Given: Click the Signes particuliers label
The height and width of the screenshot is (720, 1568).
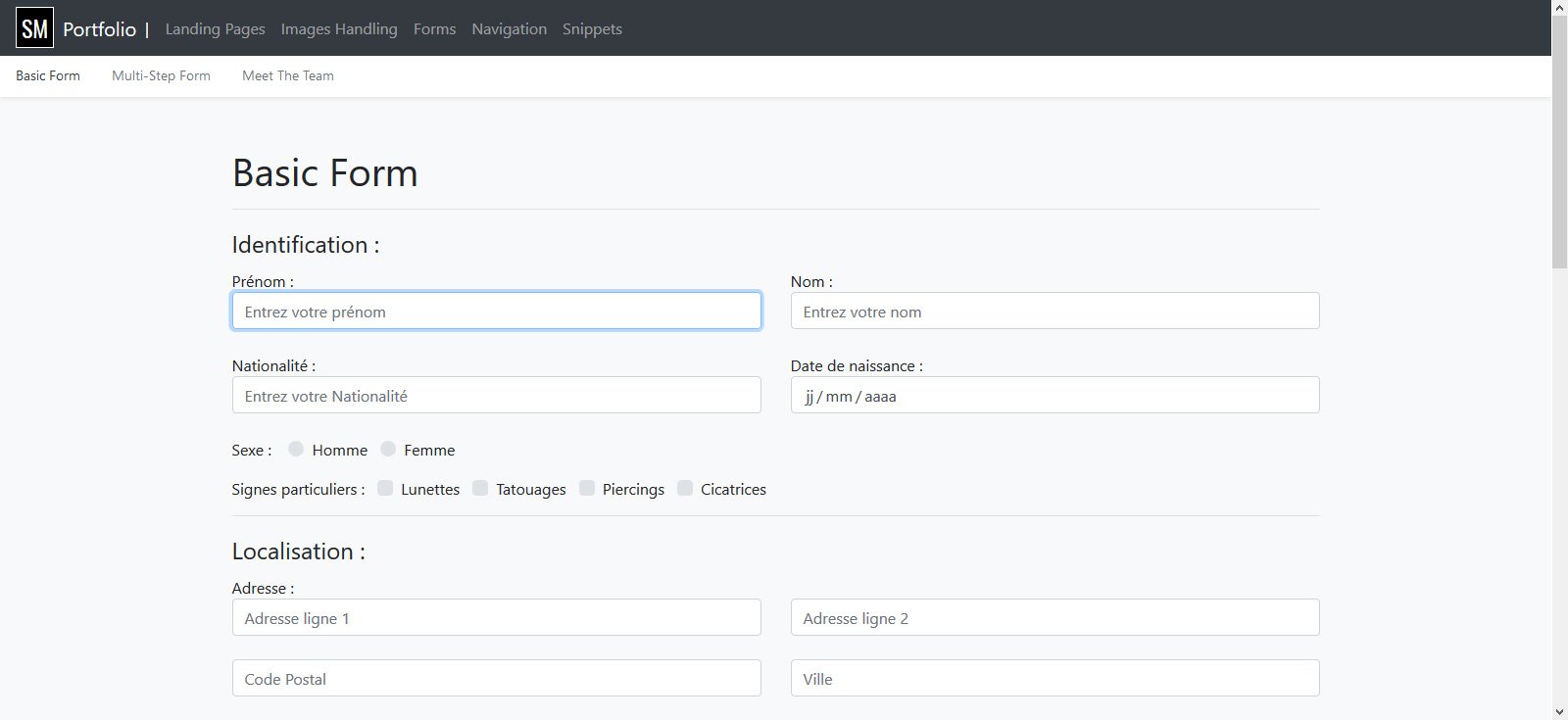Looking at the screenshot, I should pyautogui.click(x=298, y=489).
